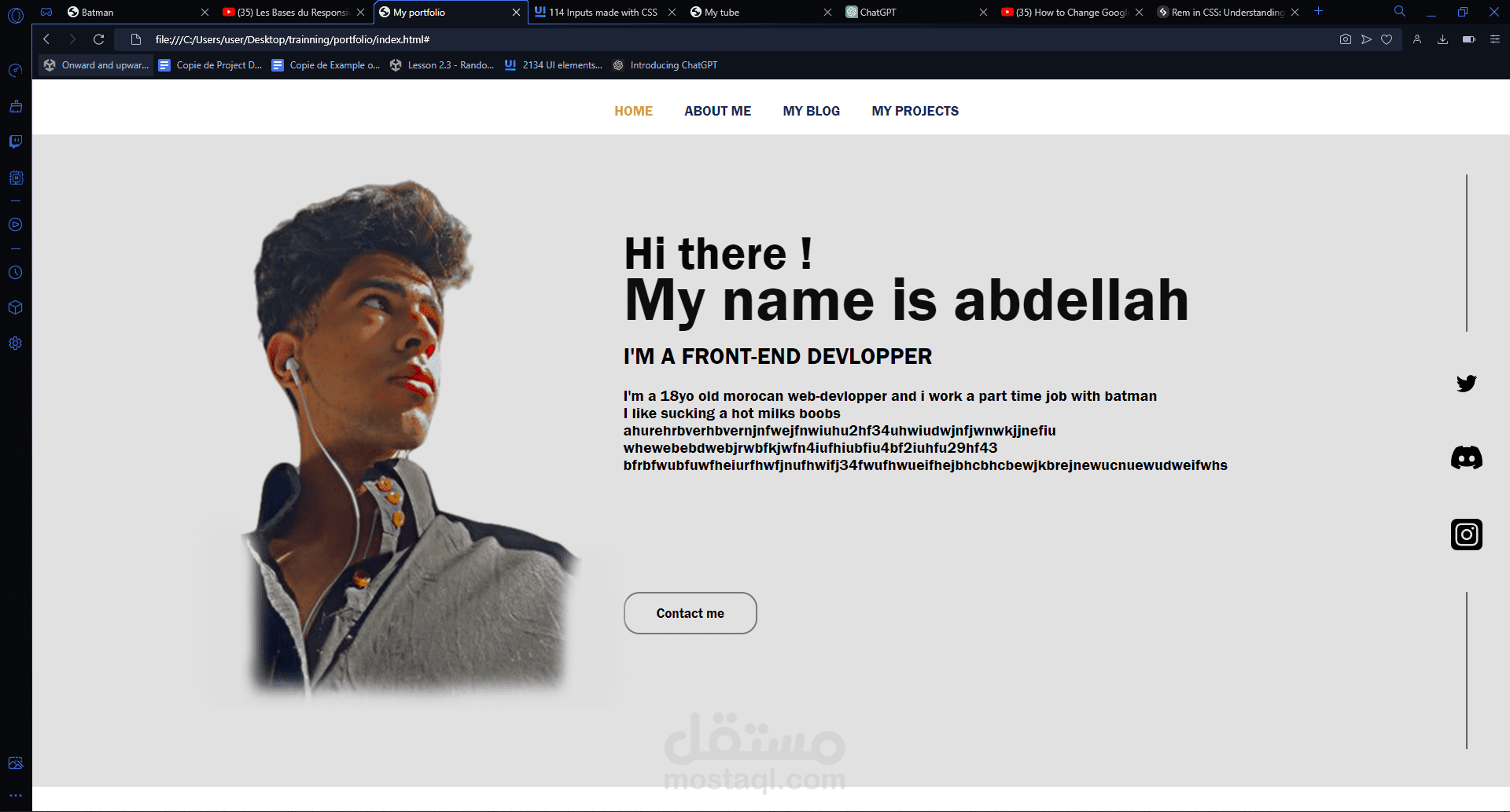Open Copie de Example o... bookmark

pos(325,65)
